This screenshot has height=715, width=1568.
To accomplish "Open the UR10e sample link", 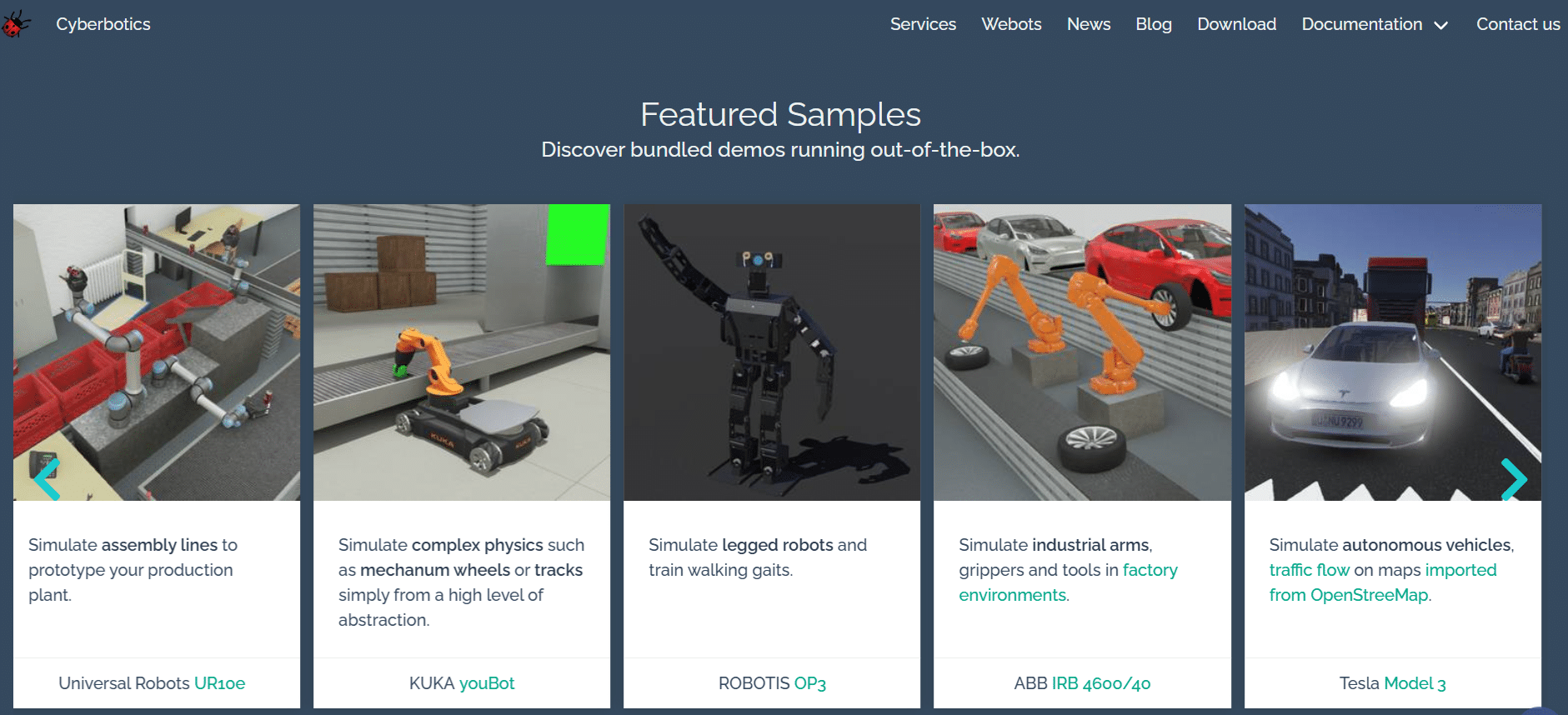I will [219, 683].
